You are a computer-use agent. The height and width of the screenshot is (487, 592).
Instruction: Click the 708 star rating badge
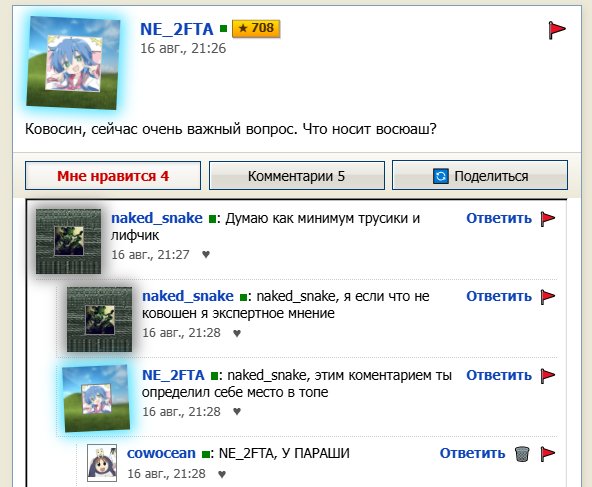[x=256, y=28]
